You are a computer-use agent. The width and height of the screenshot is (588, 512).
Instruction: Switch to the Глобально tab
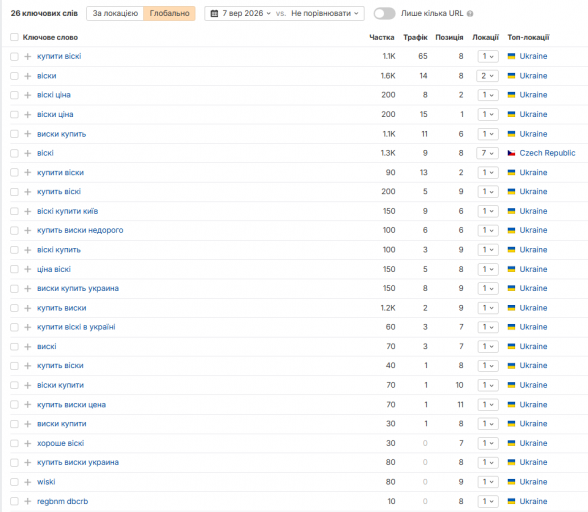pos(170,14)
